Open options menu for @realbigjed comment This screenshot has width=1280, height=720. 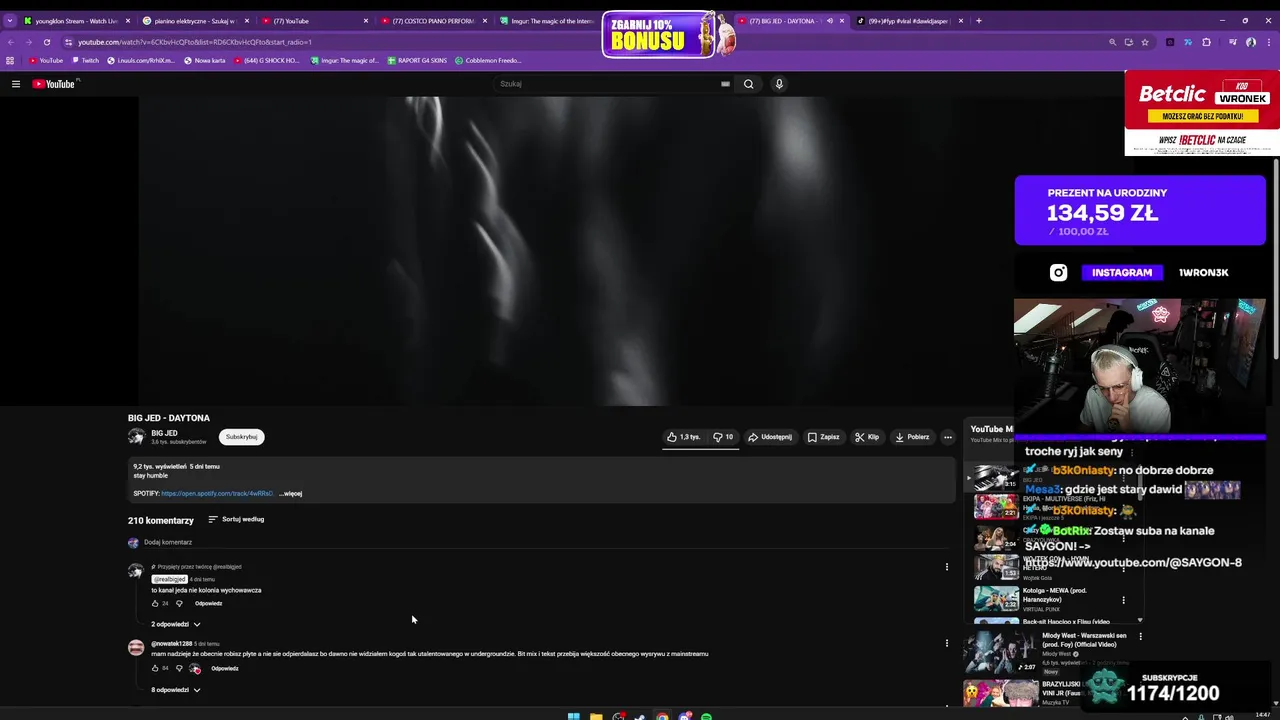point(947,567)
